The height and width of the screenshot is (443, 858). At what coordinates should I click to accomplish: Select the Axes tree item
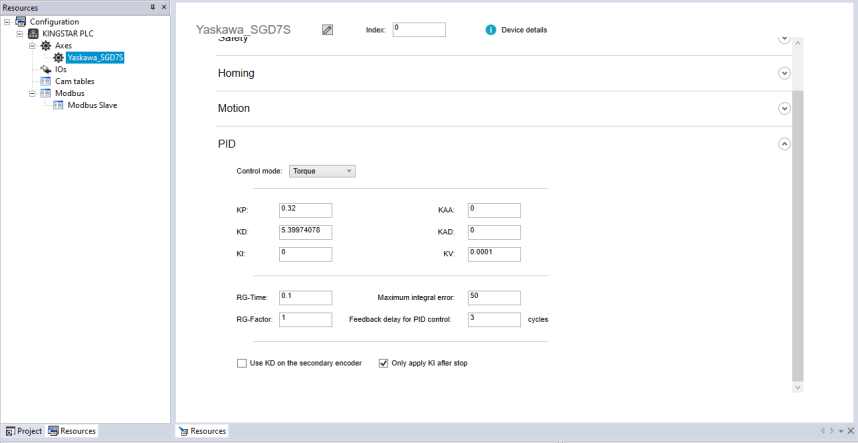pyautogui.click(x=63, y=46)
